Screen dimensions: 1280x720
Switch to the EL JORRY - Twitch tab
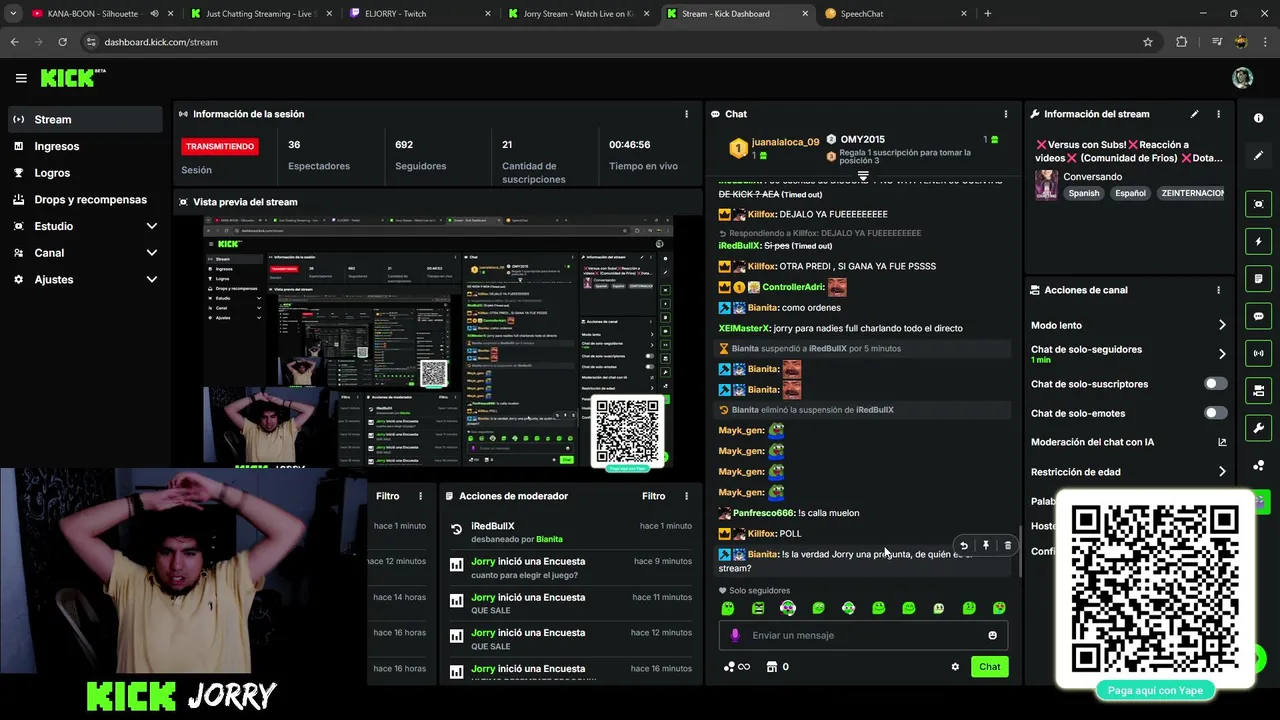419,14
